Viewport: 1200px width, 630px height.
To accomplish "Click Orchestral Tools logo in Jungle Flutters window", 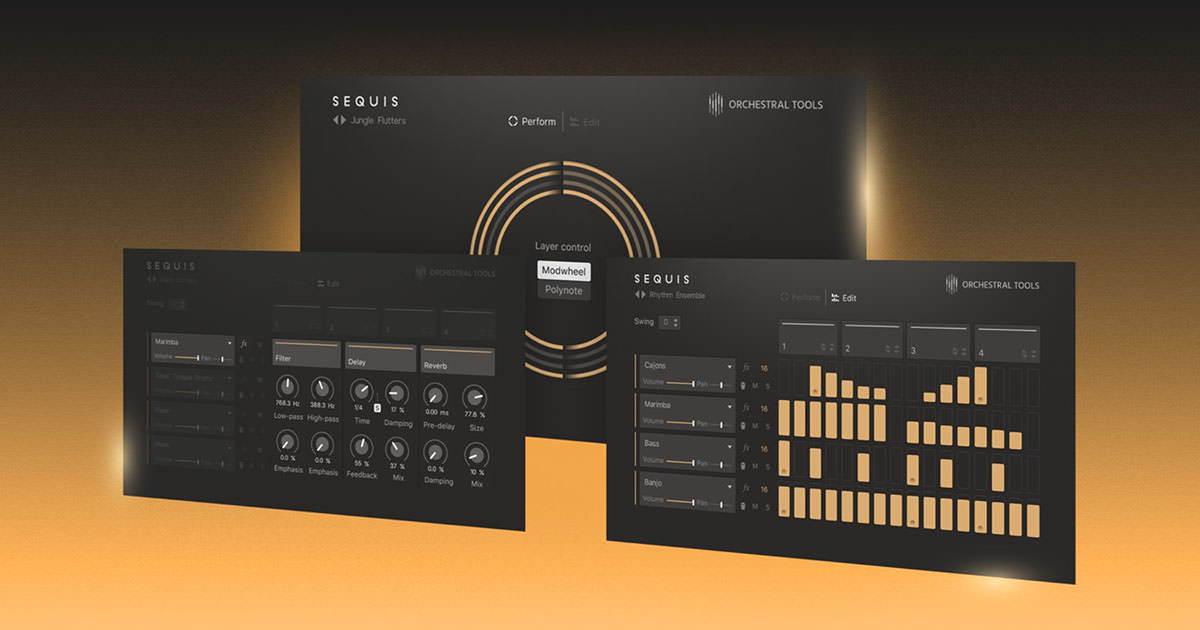I will pyautogui.click(x=766, y=104).
